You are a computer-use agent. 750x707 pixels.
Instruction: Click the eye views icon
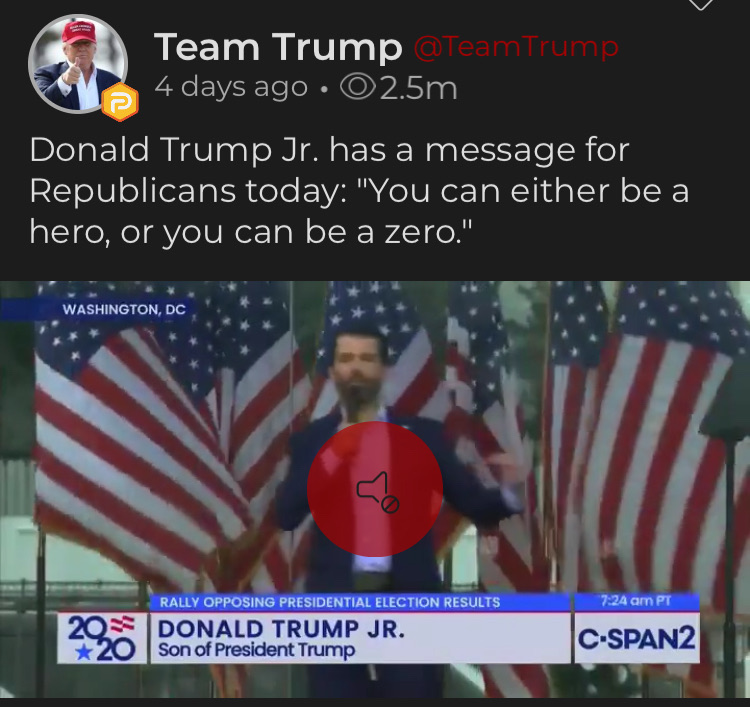click(x=357, y=87)
